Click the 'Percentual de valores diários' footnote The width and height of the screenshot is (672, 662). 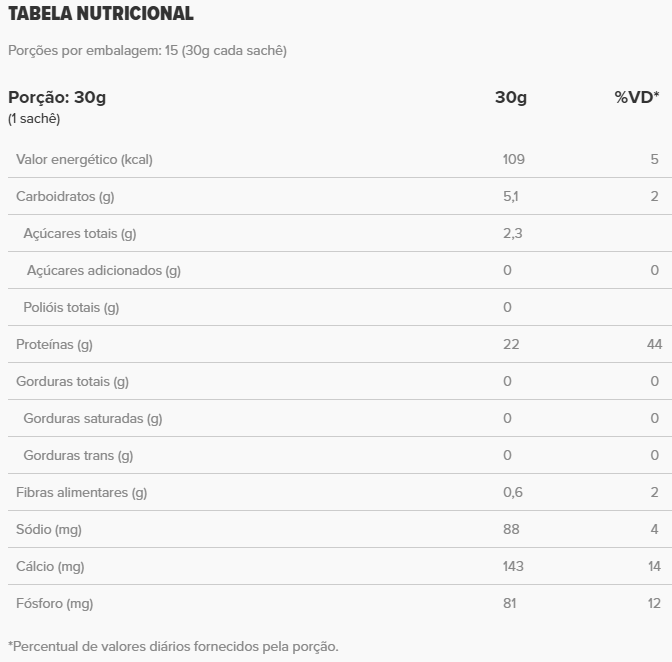[173, 646]
